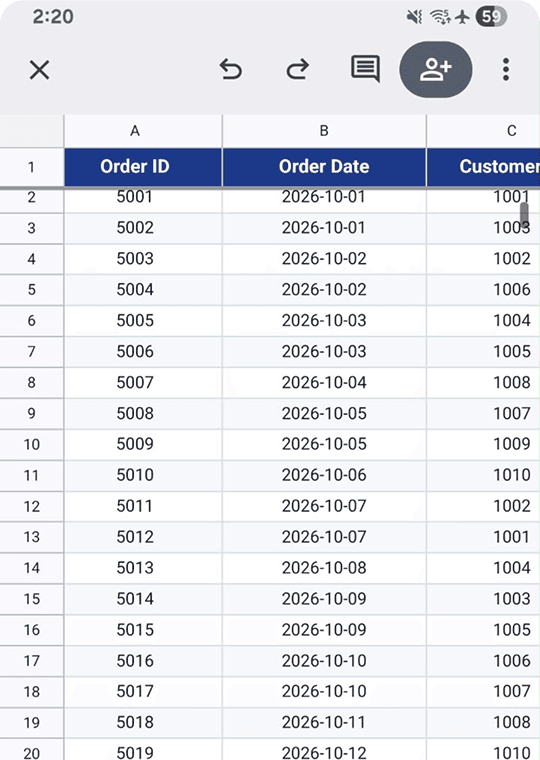Select row 18 header
The height and width of the screenshot is (760, 540).
pos(32,692)
